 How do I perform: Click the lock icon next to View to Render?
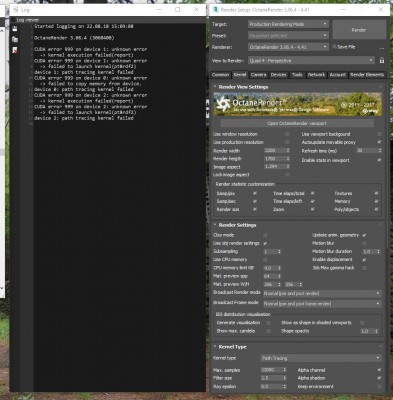tap(382, 60)
